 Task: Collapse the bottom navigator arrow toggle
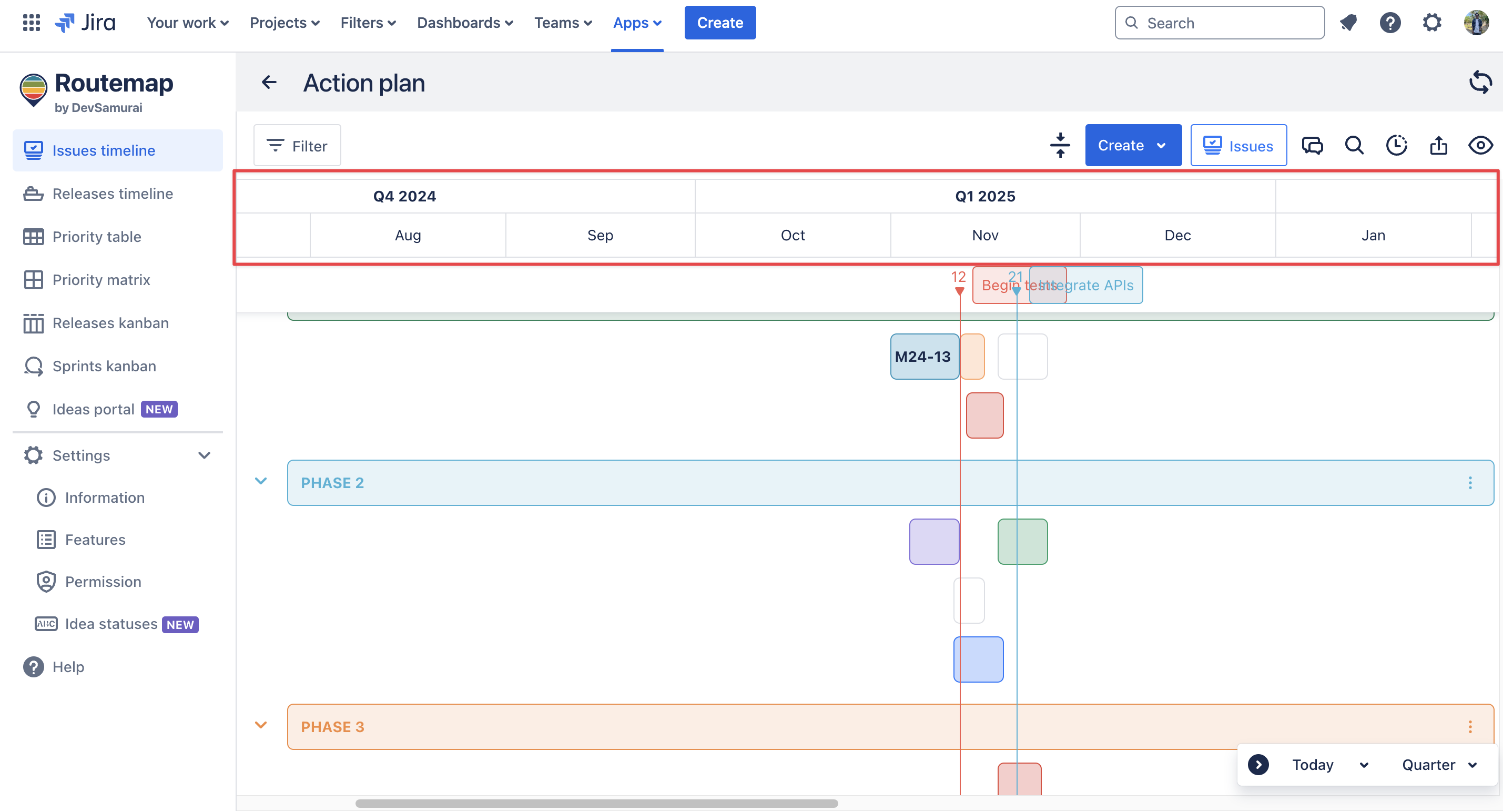[x=1258, y=765]
